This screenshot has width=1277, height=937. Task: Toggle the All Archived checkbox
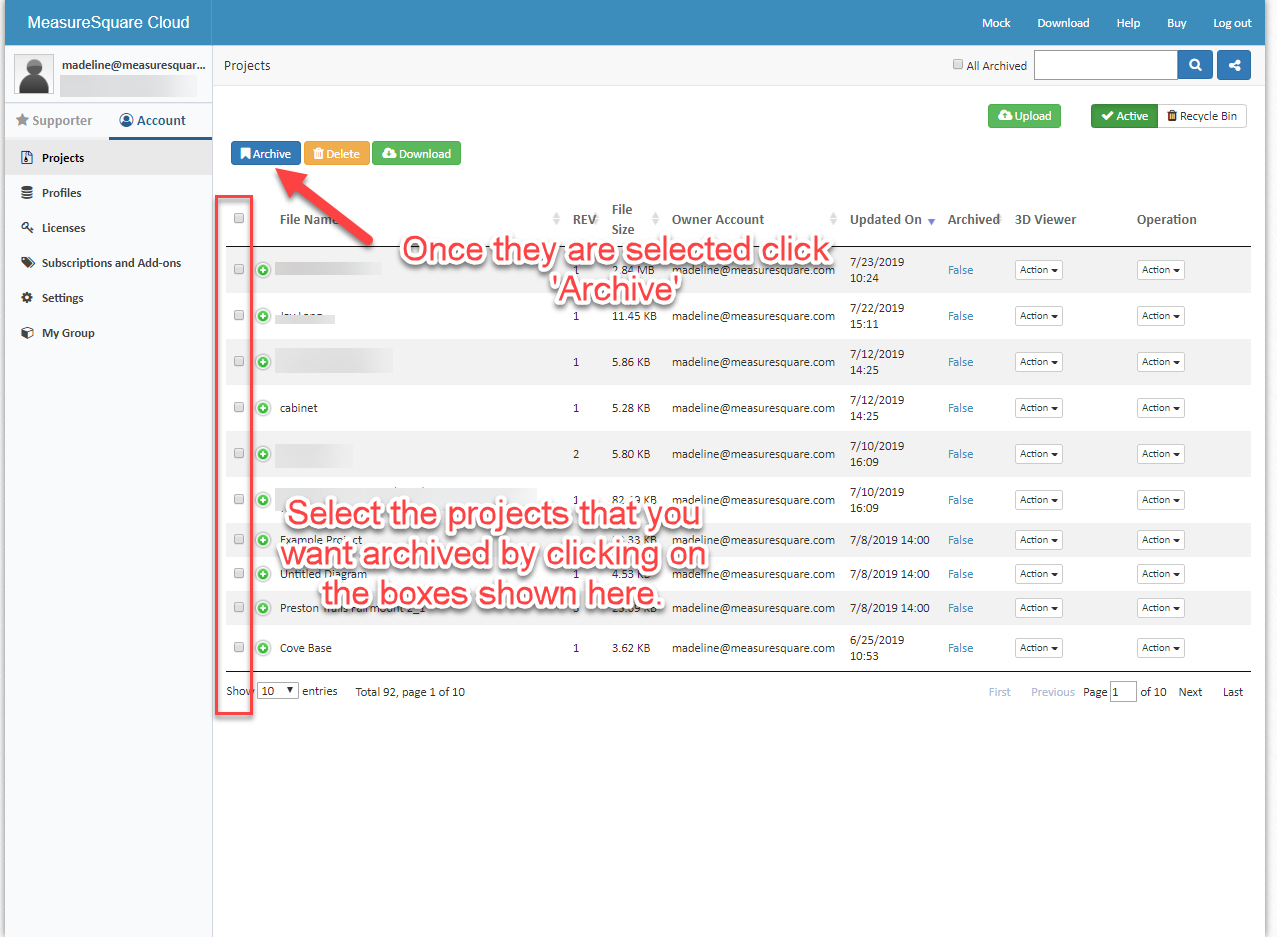point(958,65)
